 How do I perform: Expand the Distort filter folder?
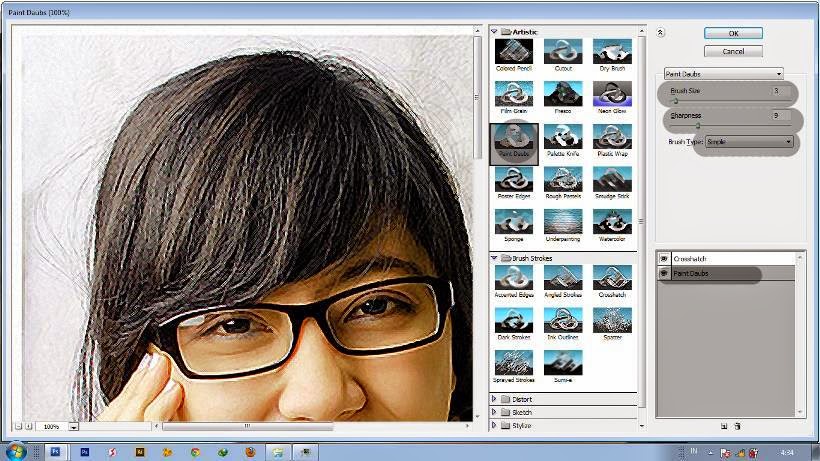(x=494, y=399)
